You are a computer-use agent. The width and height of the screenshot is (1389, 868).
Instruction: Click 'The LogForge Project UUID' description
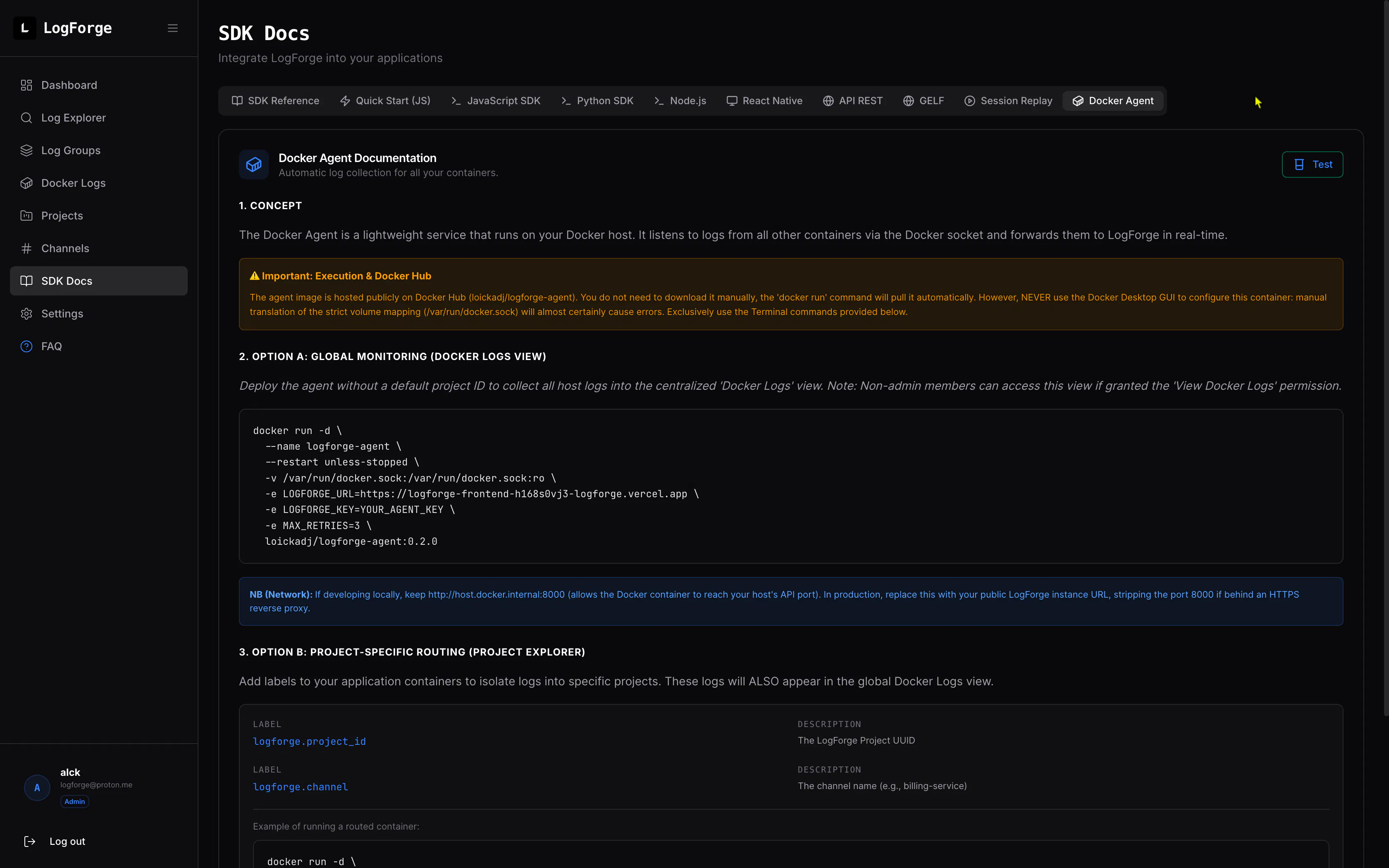(x=857, y=741)
